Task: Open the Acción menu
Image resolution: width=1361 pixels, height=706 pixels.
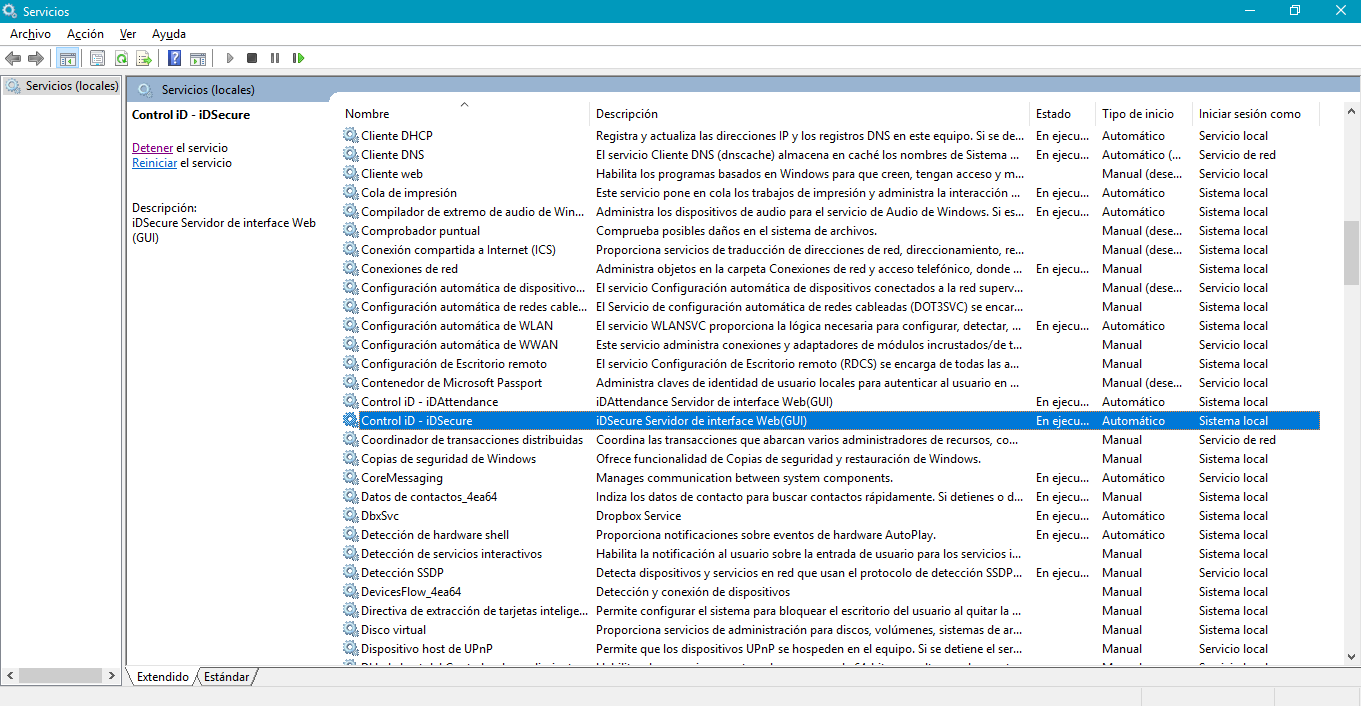Action: pos(85,34)
